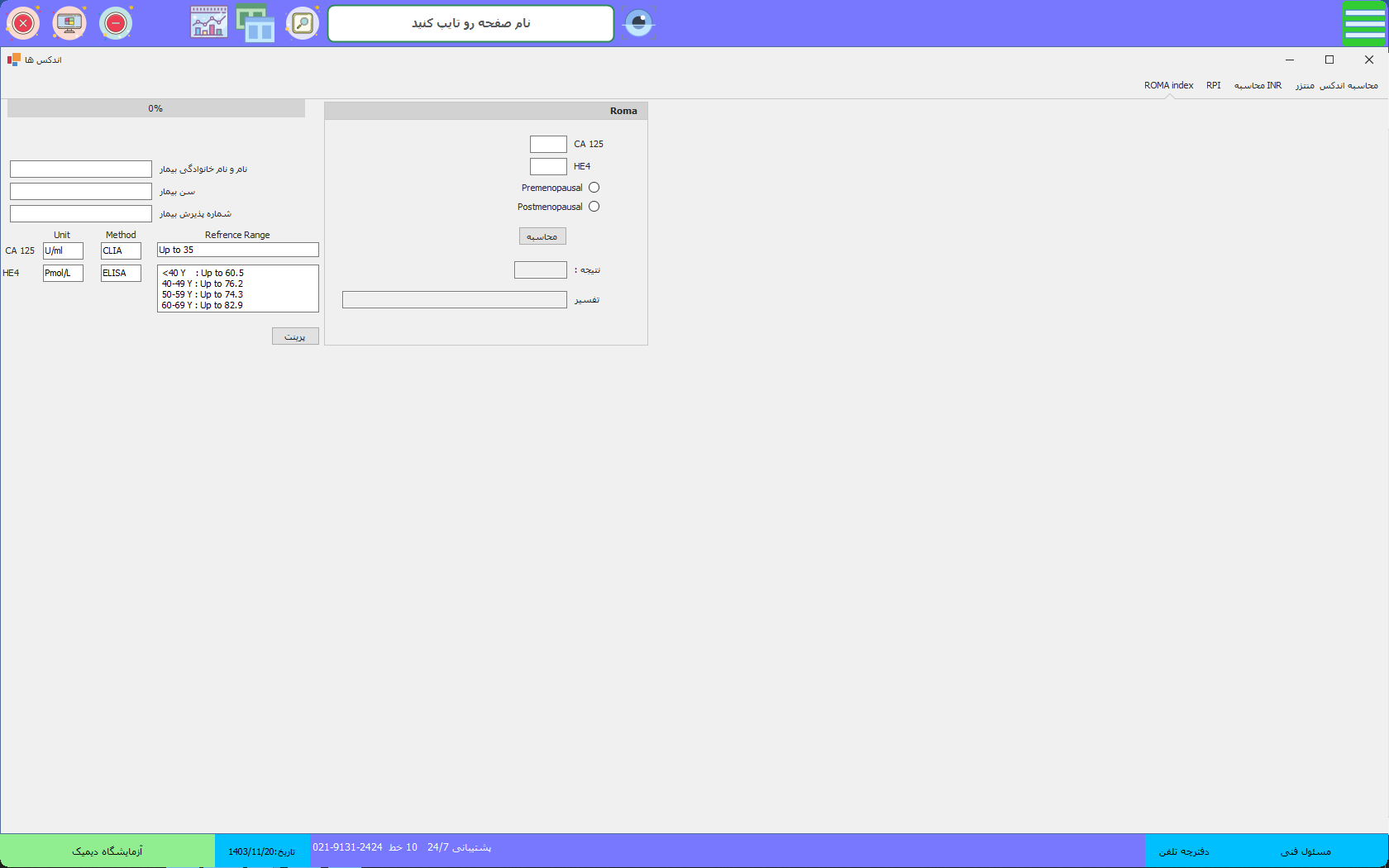Image resolution: width=1389 pixels, height=868 pixels.
Task: Click the red minus circle icon
Action: pyautogui.click(x=116, y=23)
